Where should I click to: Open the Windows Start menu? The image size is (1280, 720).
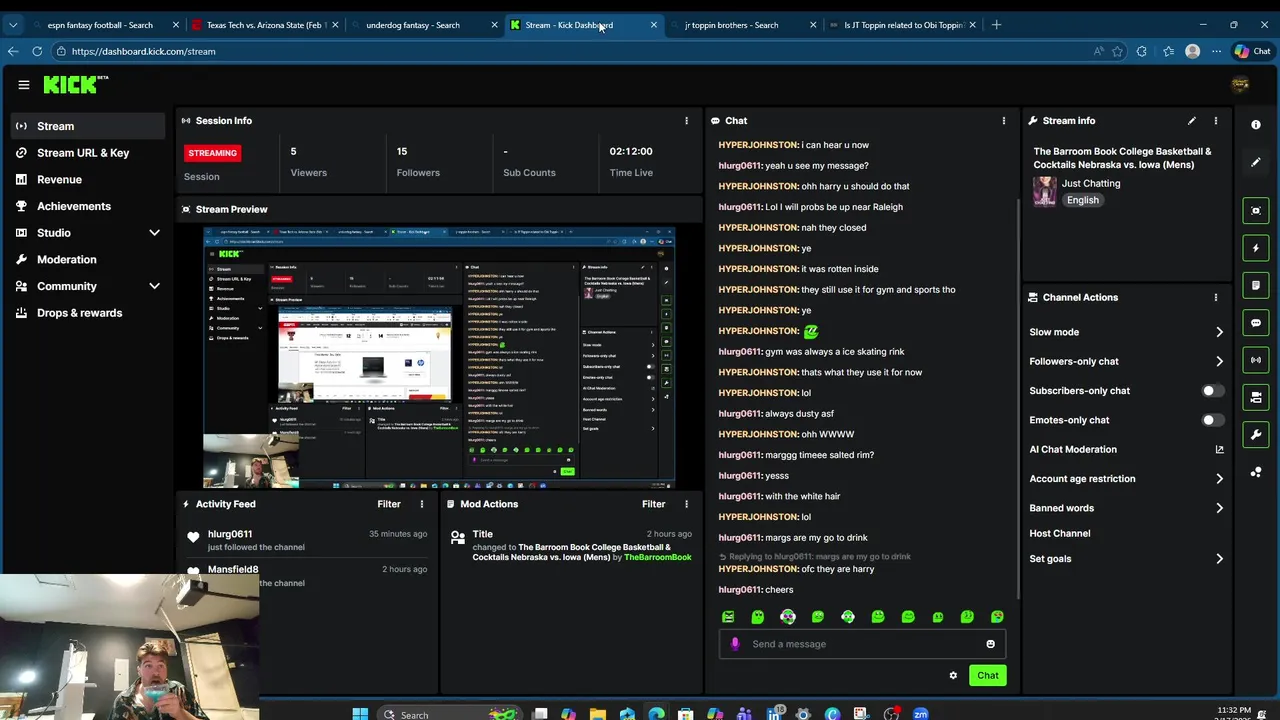[360, 714]
